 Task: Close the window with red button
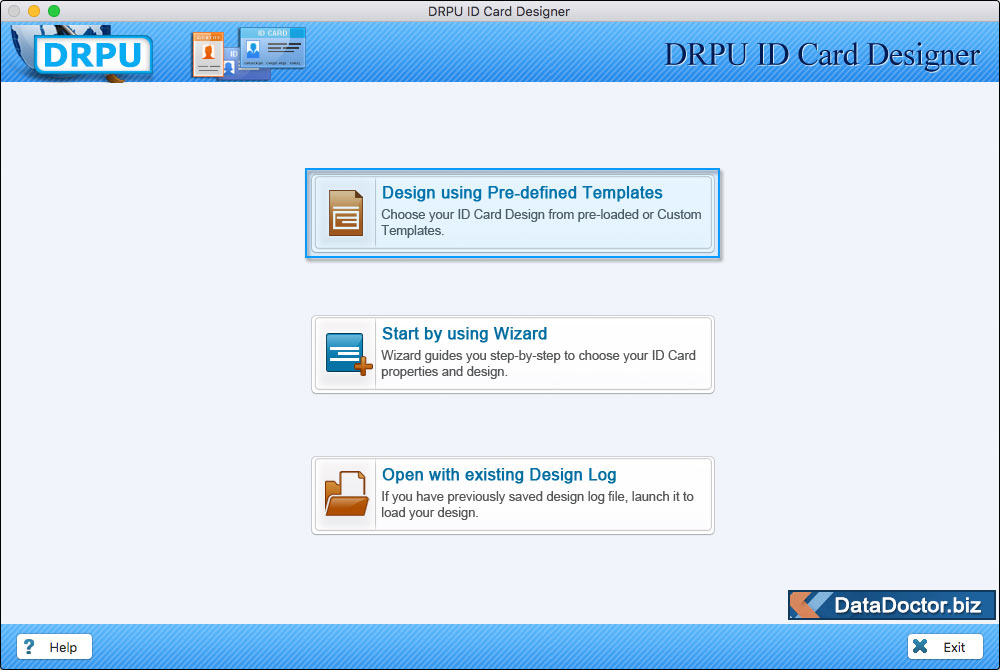(14, 11)
